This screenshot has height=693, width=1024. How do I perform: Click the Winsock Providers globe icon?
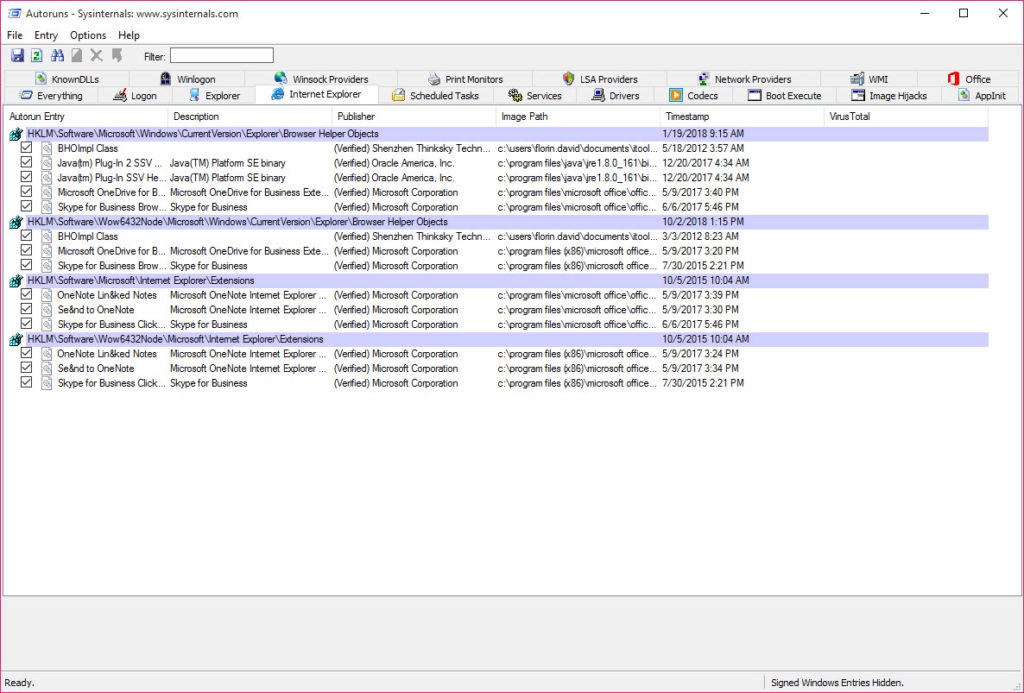point(281,78)
